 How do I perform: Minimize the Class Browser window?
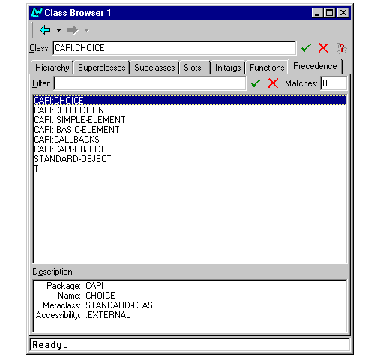click(317, 13)
